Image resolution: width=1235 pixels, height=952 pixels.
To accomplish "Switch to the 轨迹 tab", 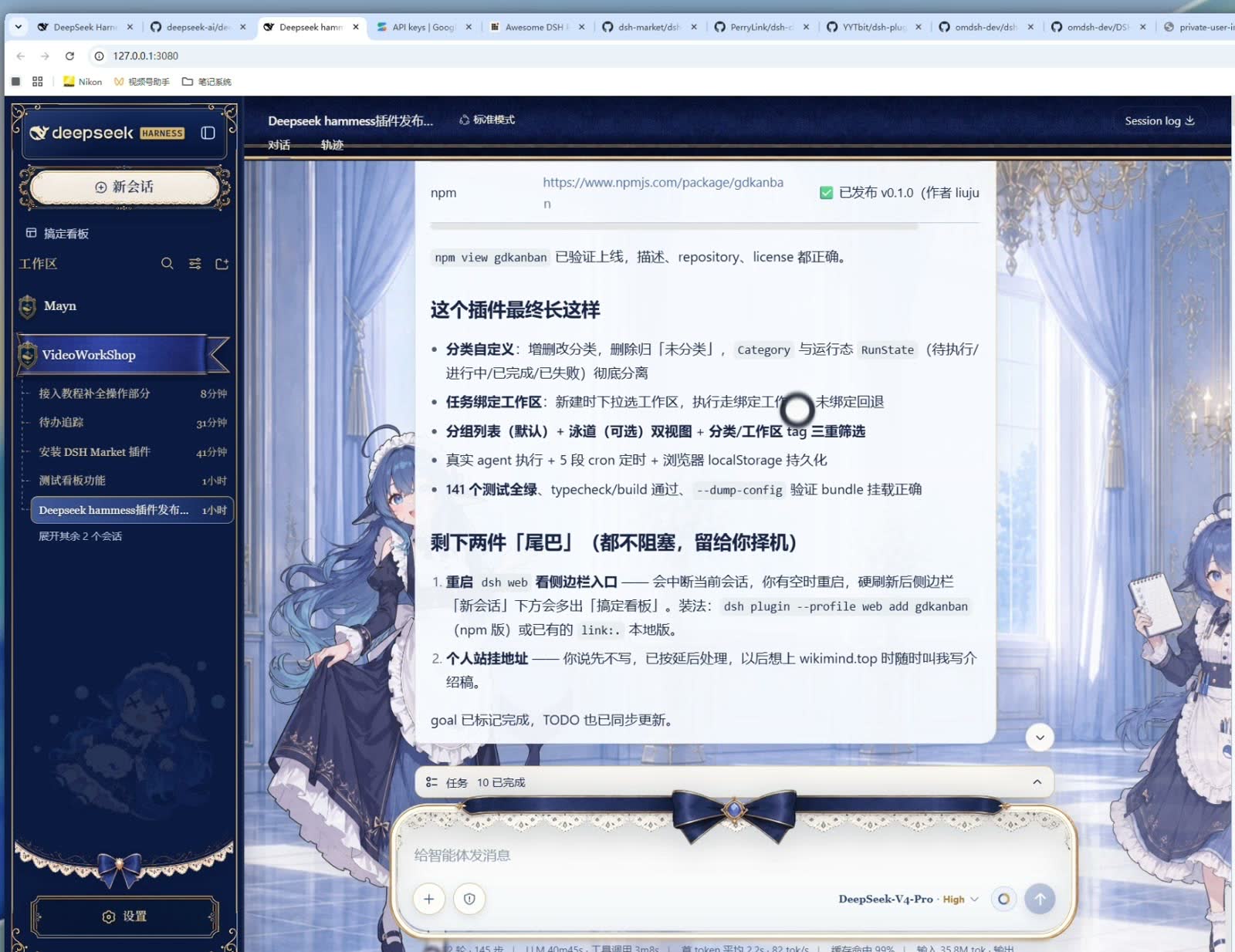I will pos(332,145).
